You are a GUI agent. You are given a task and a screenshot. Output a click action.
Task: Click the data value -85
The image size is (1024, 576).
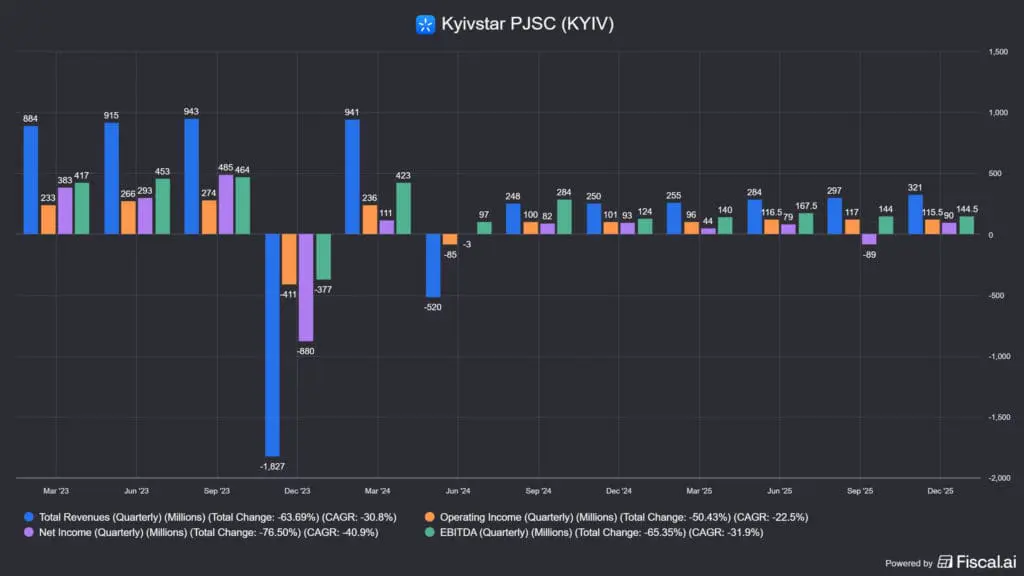[450, 255]
